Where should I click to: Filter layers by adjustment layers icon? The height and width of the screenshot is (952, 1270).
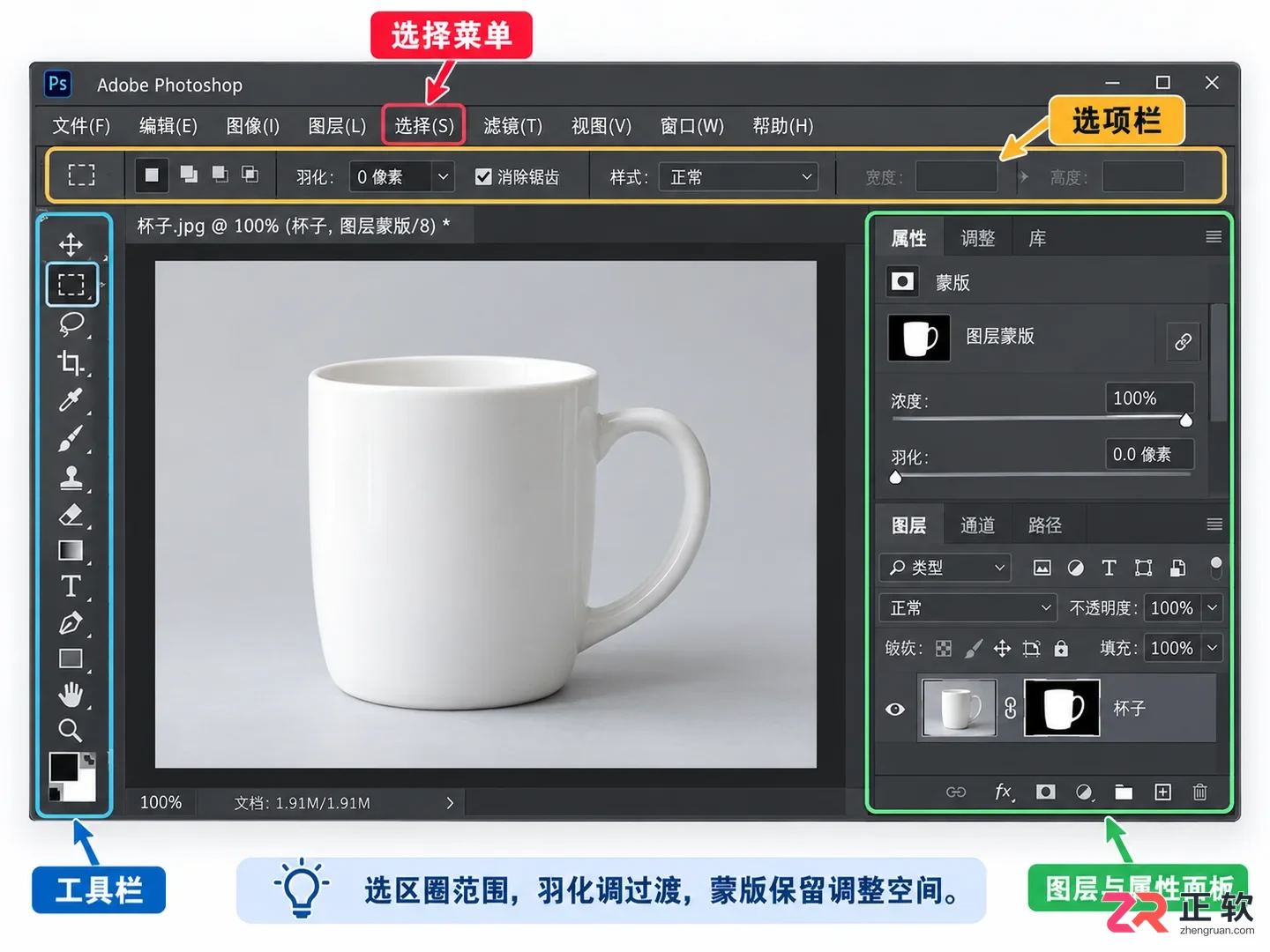1075,568
